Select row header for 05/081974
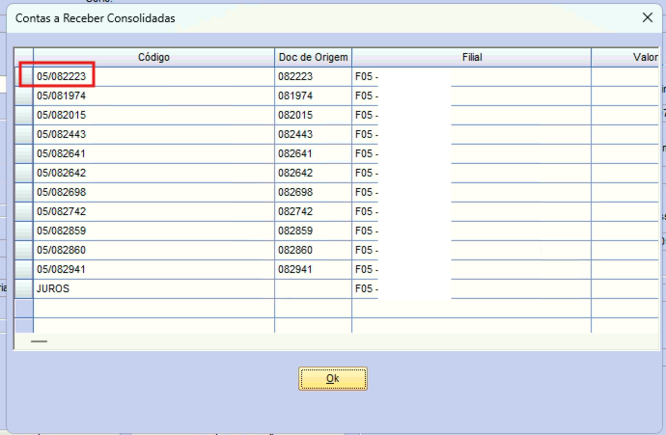Image resolution: width=666 pixels, height=435 pixels. point(24,96)
